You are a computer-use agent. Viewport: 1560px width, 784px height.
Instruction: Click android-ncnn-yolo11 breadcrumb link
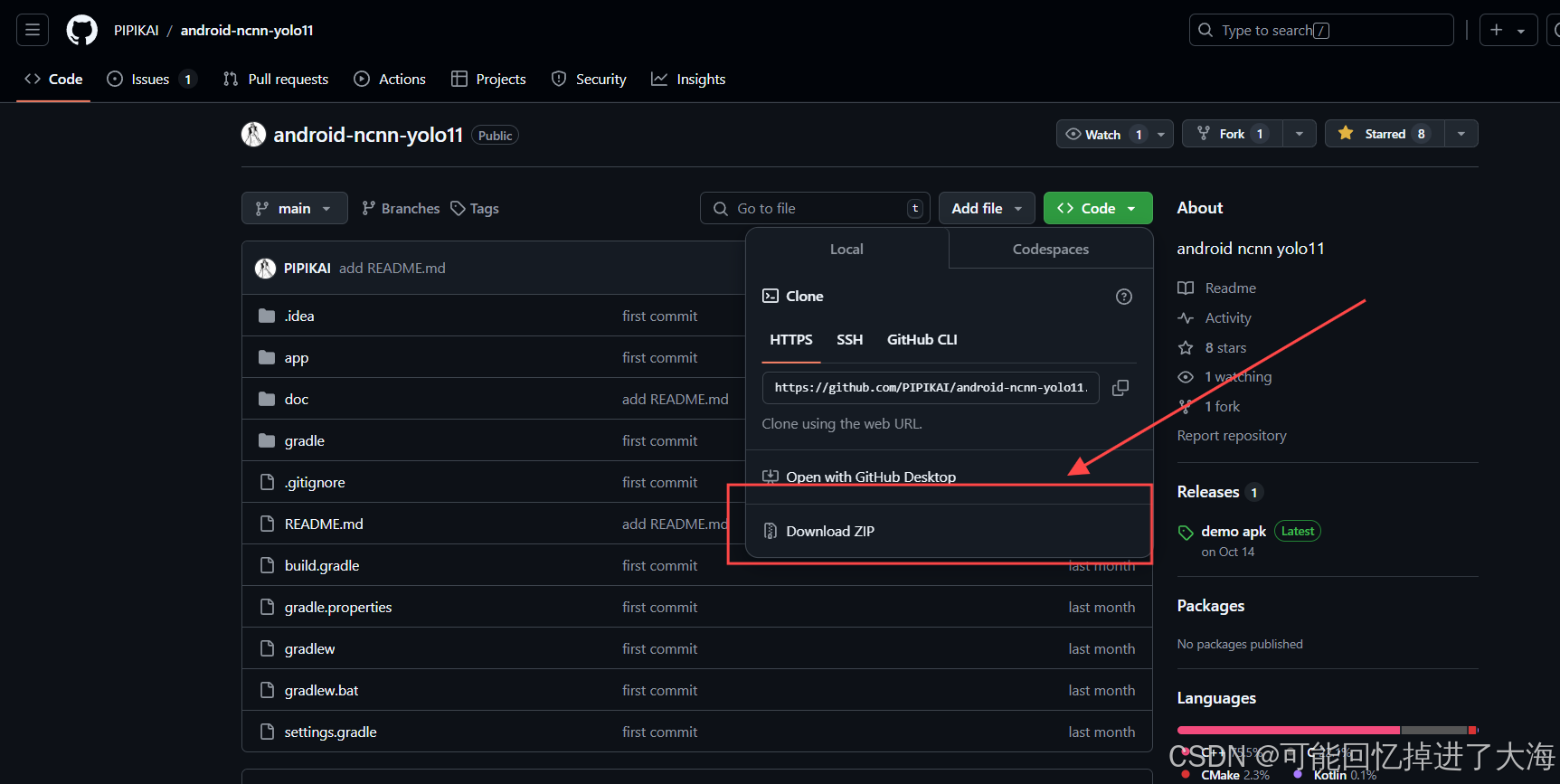pos(247,30)
